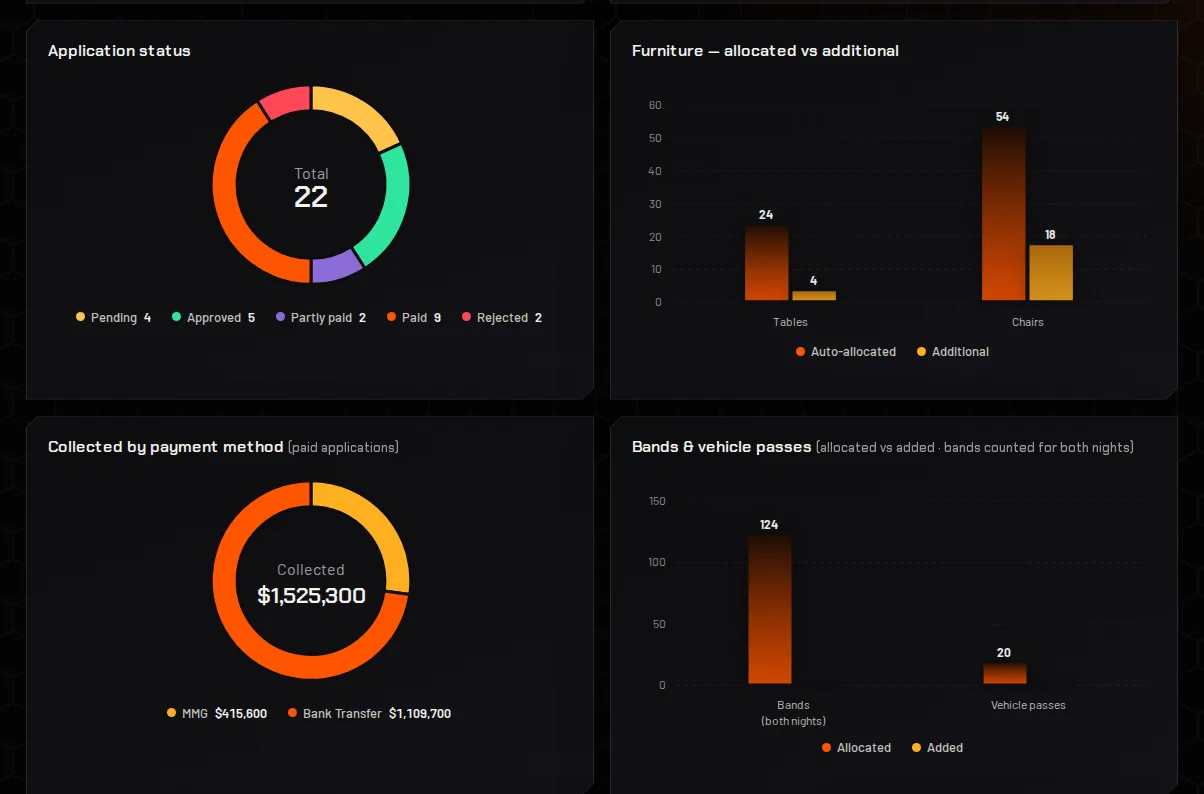This screenshot has height=794, width=1204.
Task: Click the Tables additional bar labeled 4
Action: click(814, 295)
